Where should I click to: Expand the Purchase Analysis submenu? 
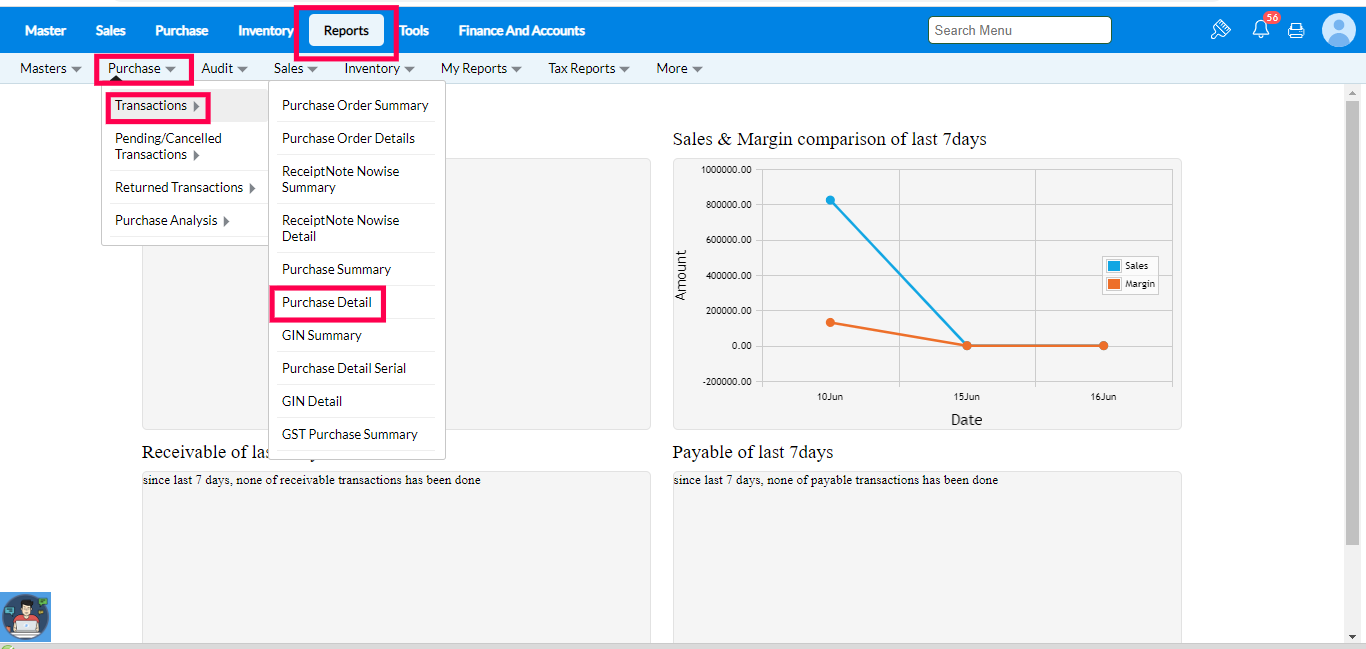pyautogui.click(x=173, y=221)
